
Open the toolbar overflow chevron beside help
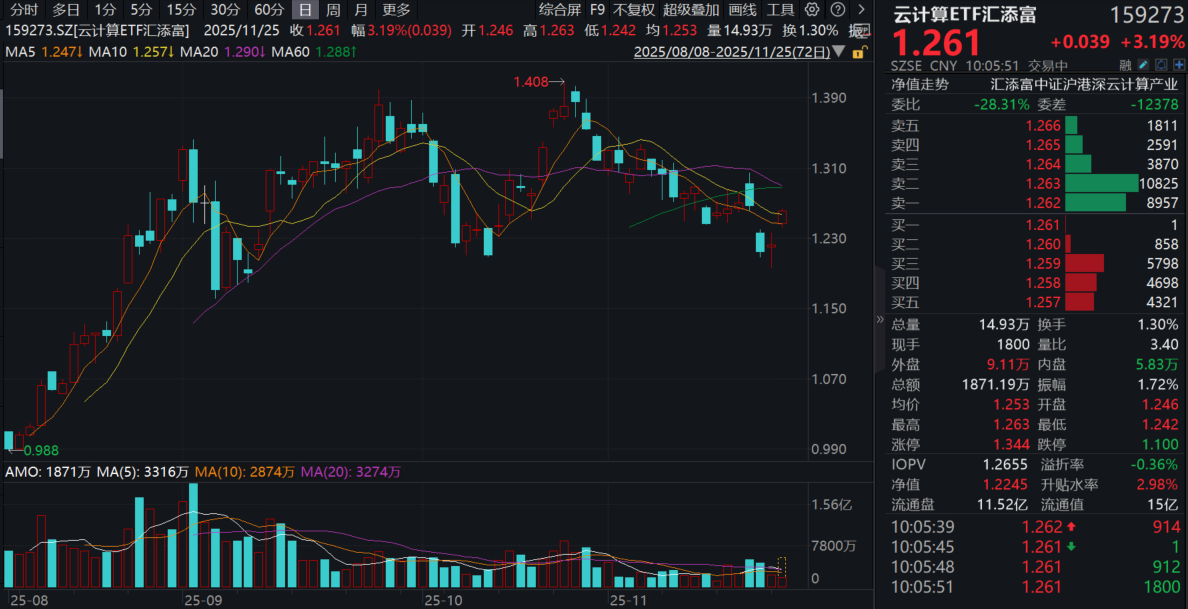tap(862, 9)
